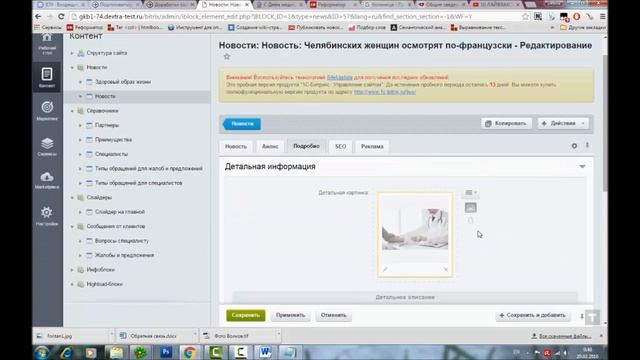Screen dimensions: 640x360
Task: Click the pin icon beside tab settings
Action: (587, 145)
